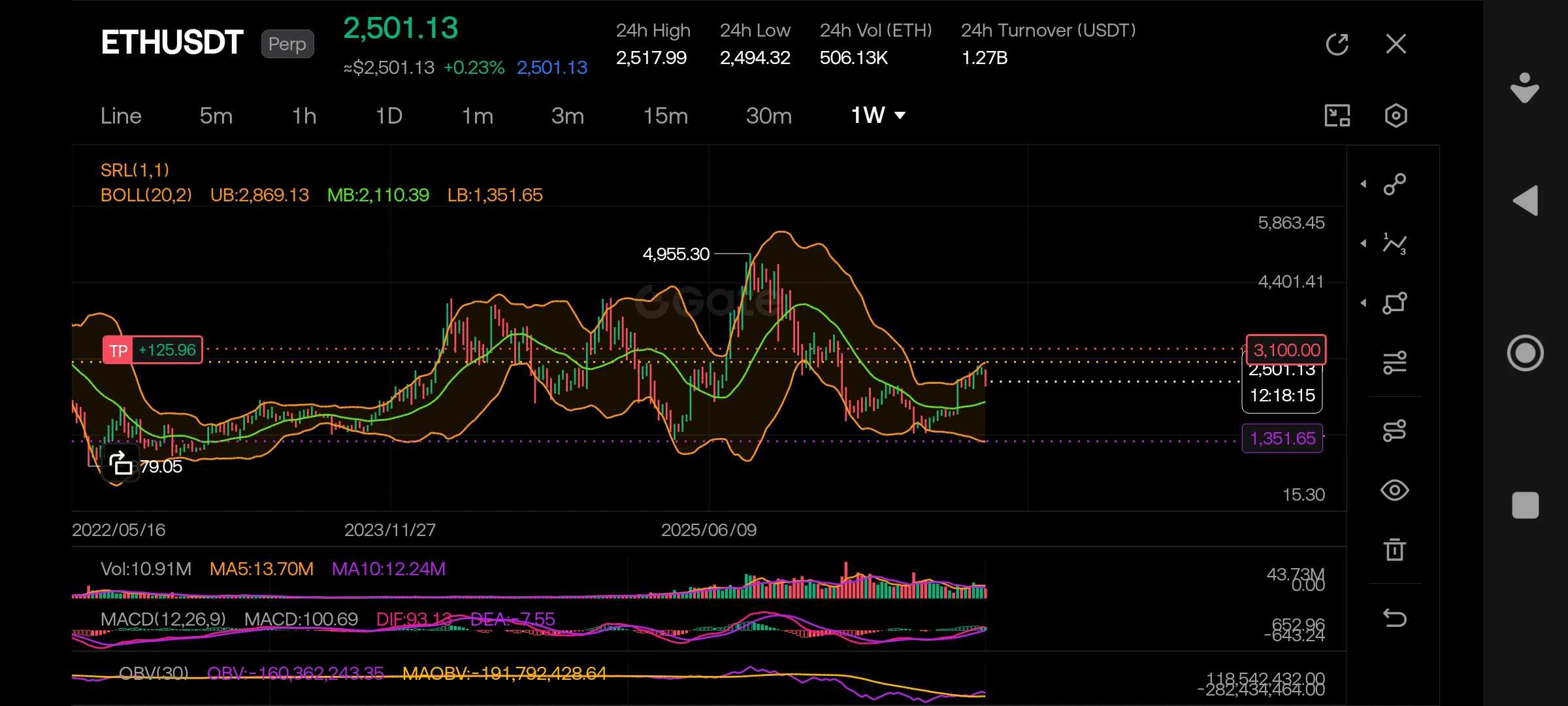Refresh the ETHUSDT chart data
This screenshot has width=1568, height=706.
(1337, 44)
